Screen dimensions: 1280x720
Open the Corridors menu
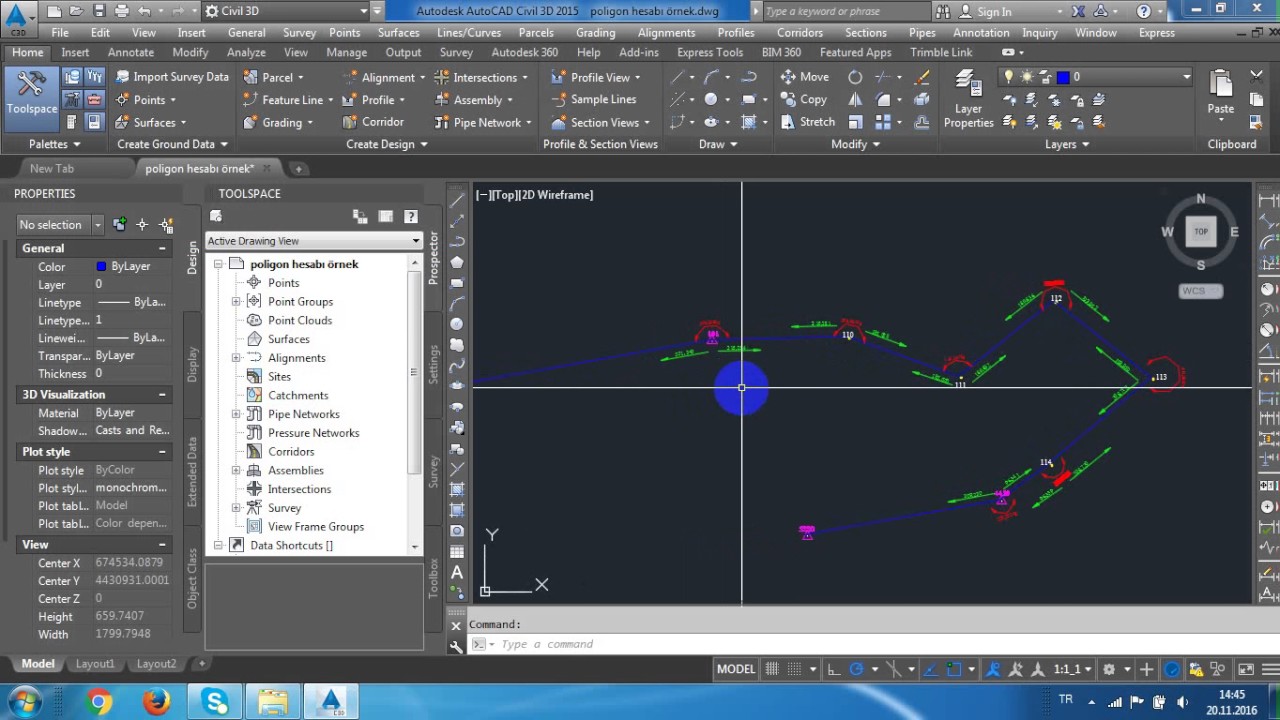tap(800, 32)
